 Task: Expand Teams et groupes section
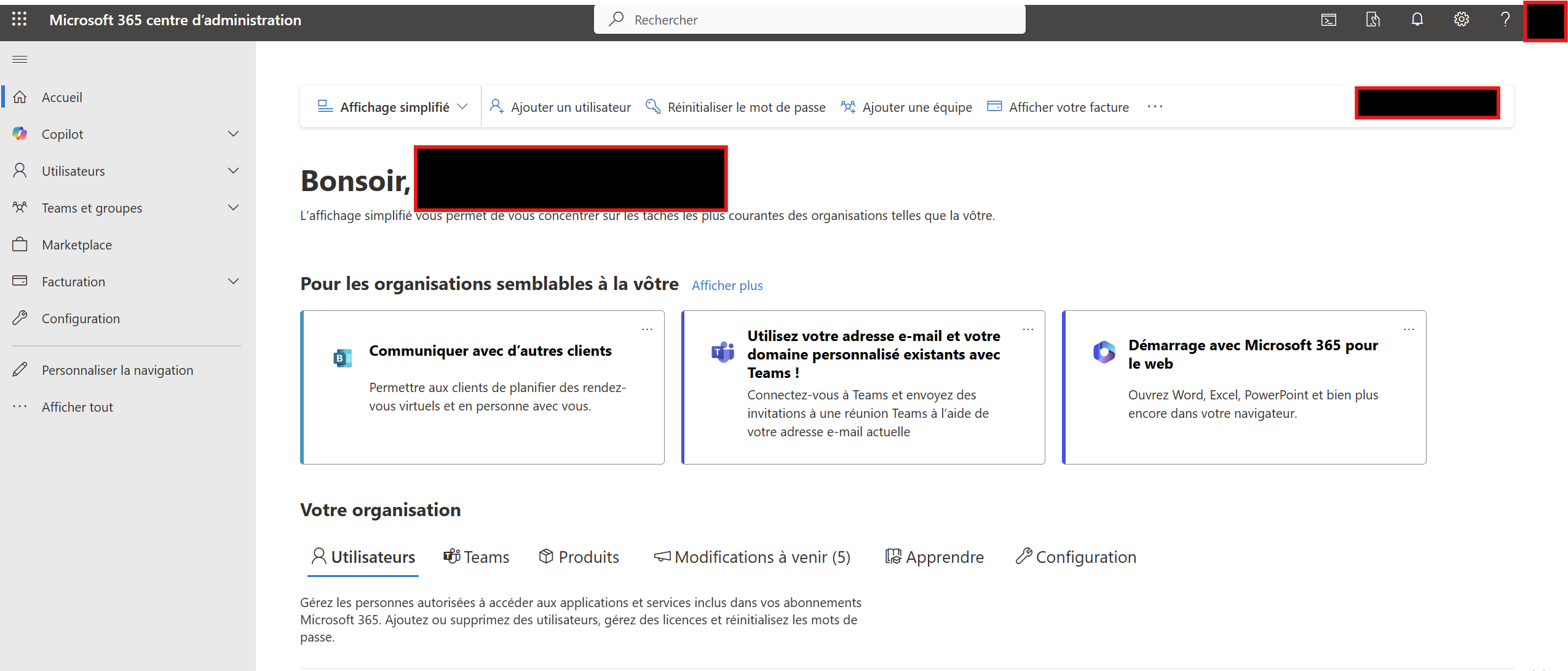(x=233, y=208)
